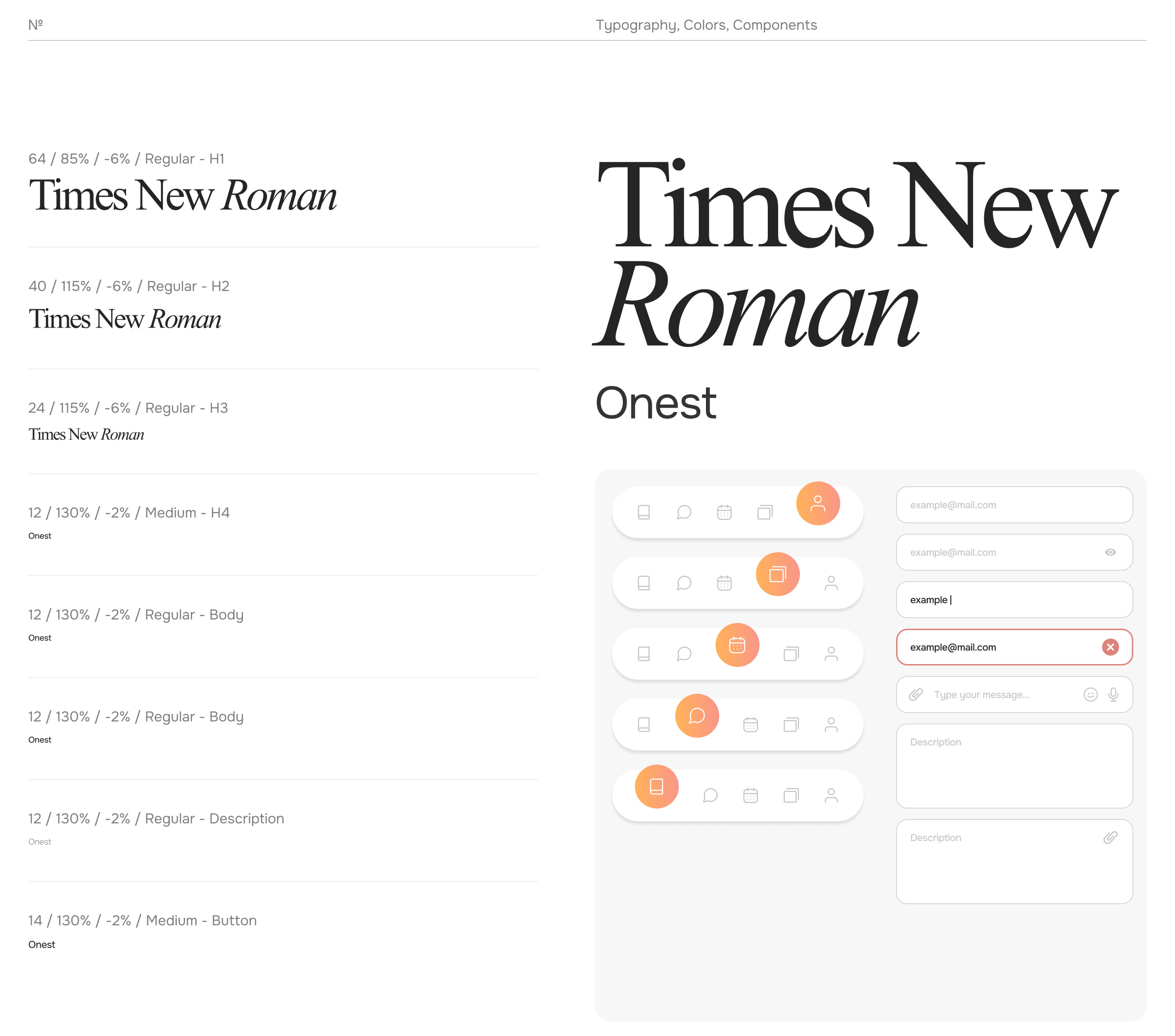Click calendar icon in top navigation bar
The image size is (1175, 1036).
[x=724, y=512]
